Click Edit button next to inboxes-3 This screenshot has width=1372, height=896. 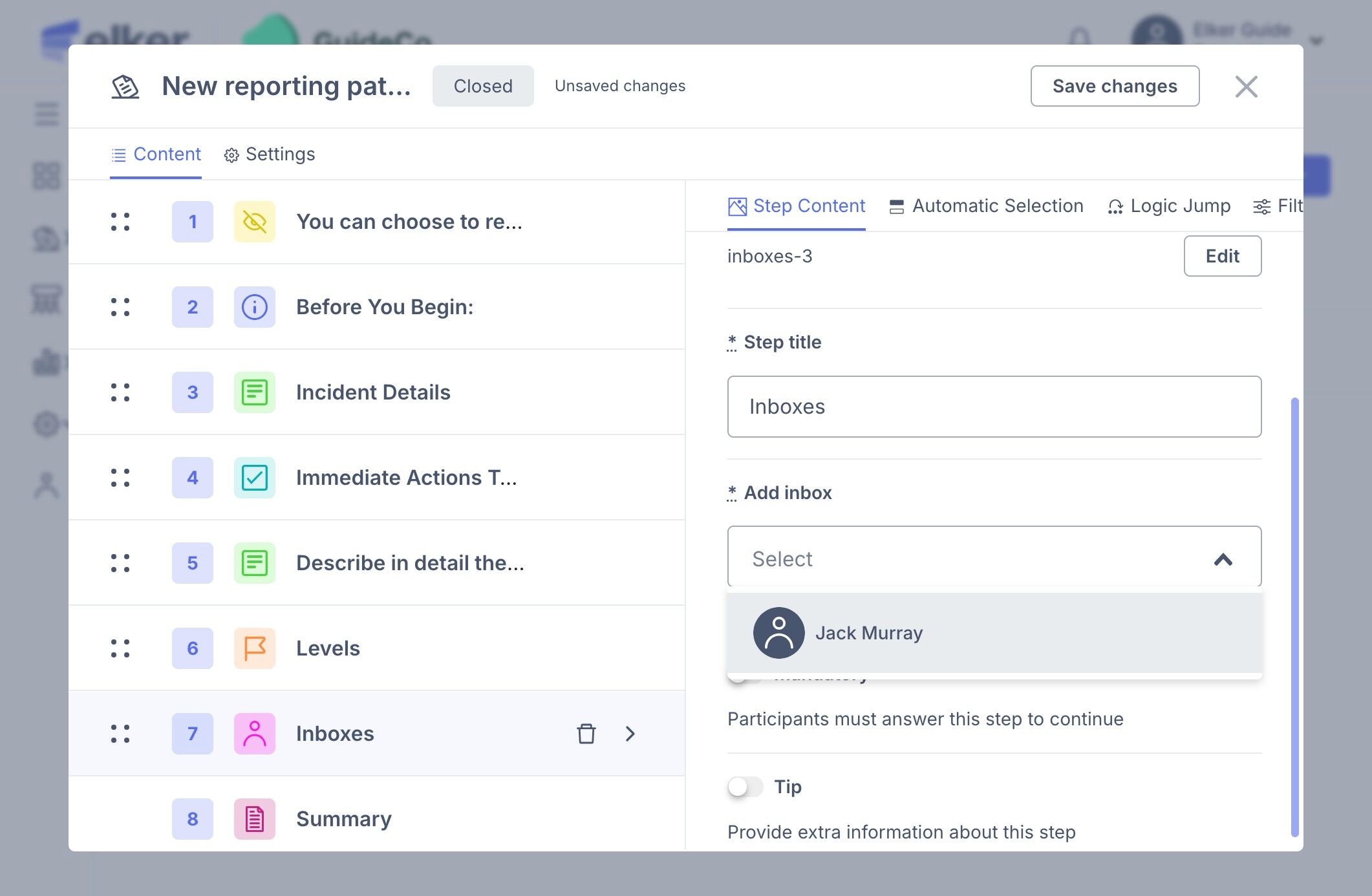coord(1221,256)
